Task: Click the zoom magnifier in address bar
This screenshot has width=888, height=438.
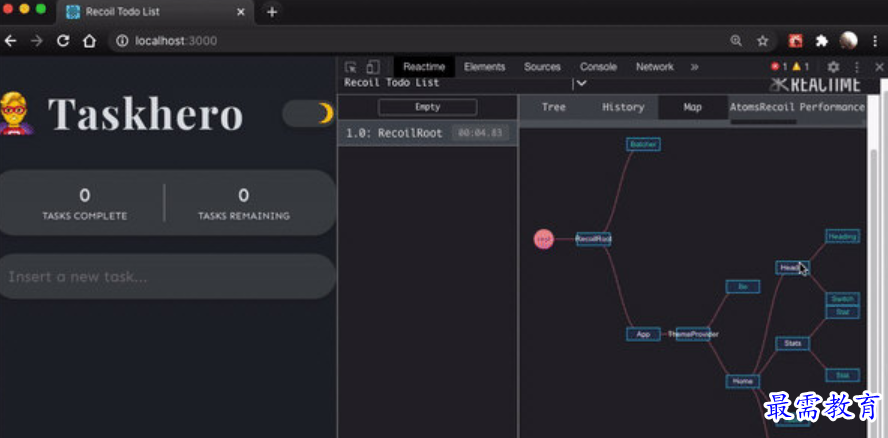Action: (x=736, y=41)
